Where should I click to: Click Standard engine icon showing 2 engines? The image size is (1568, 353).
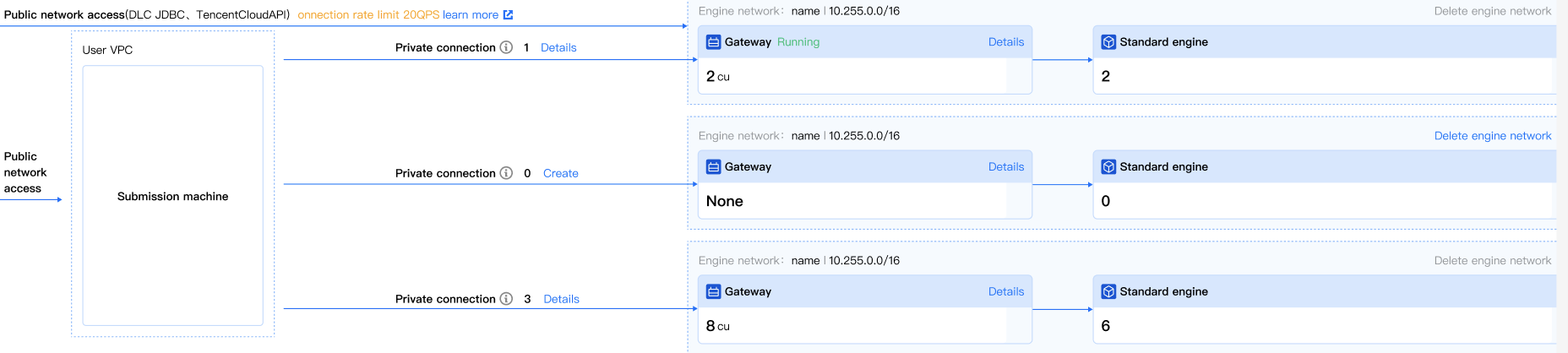pyautogui.click(x=1108, y=42)
